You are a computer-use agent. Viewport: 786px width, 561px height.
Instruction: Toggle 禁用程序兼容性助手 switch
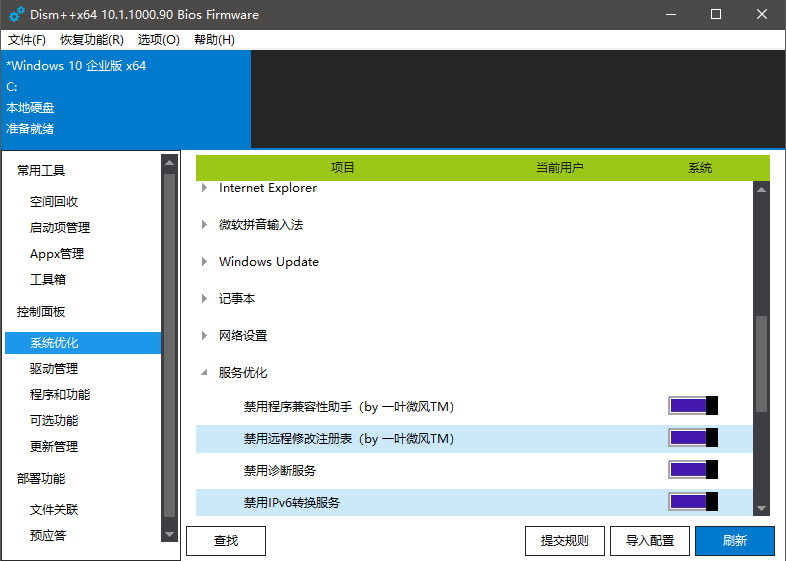tap(693, 406)
